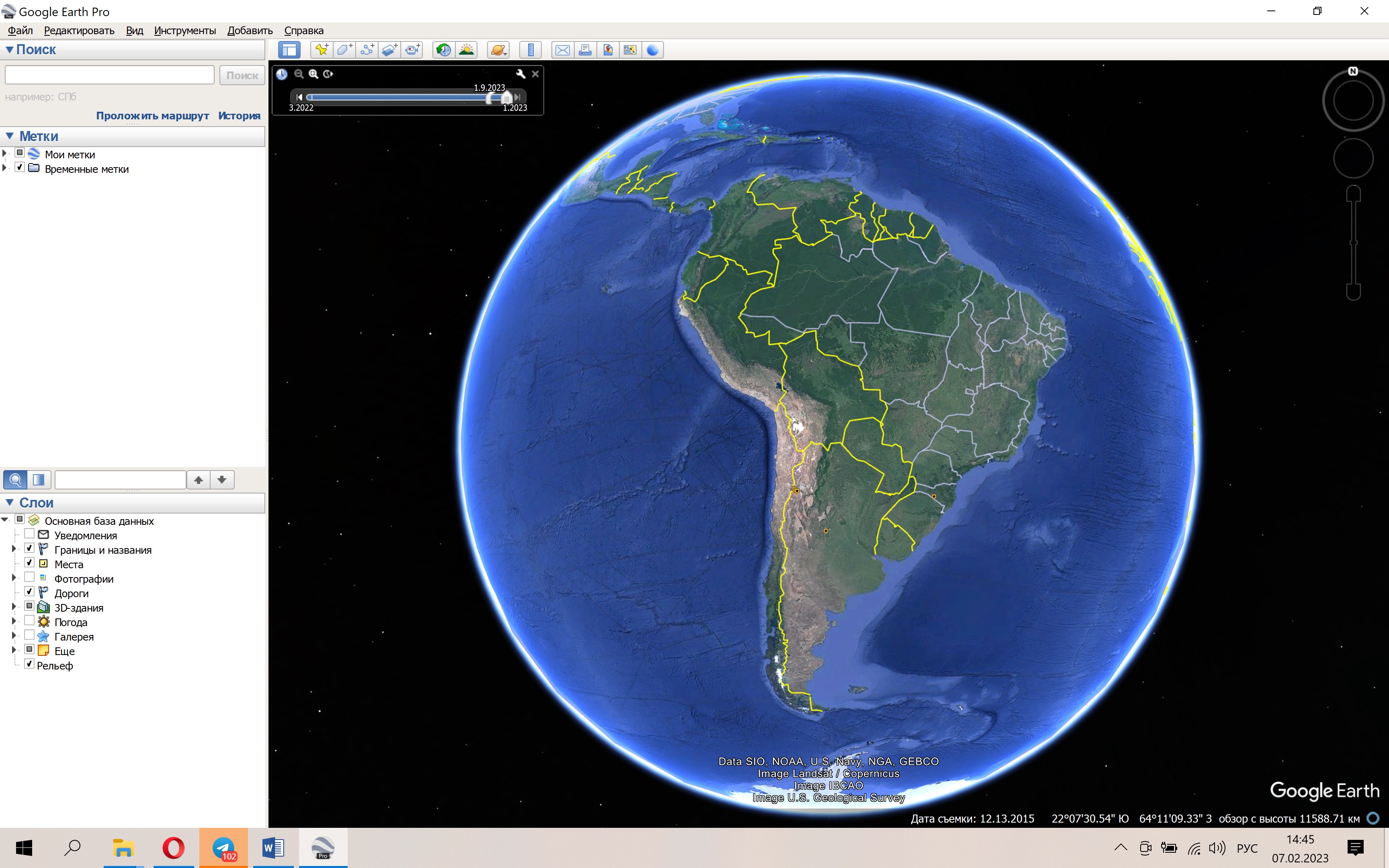Disable the Рельеф layer checkbox
This screenshot has width=1389, height=868.
[x=29, y=663]
